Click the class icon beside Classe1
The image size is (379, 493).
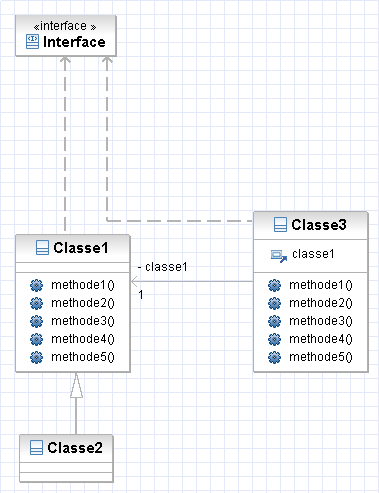42,248
